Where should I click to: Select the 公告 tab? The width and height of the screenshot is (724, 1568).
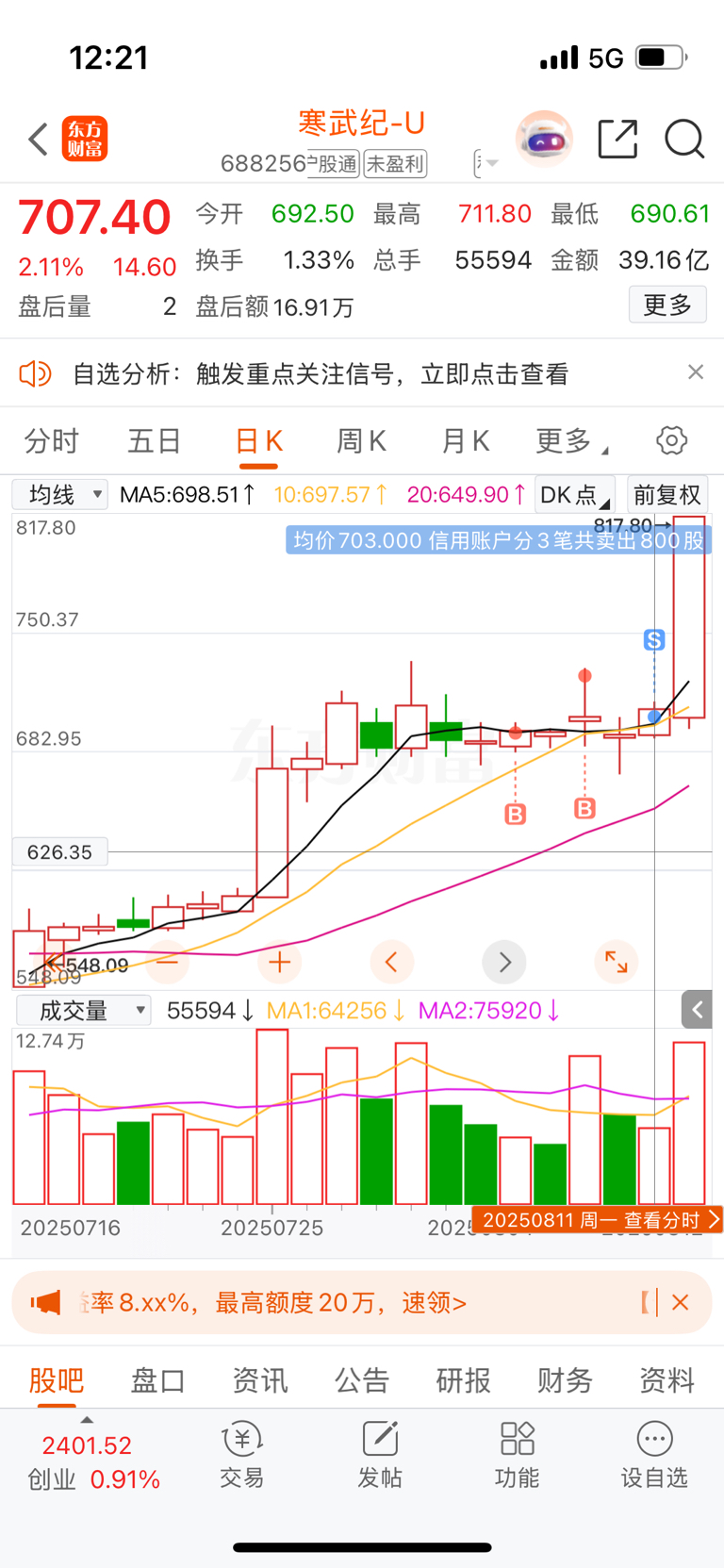pyautogui.click(x=362, y=1379)
